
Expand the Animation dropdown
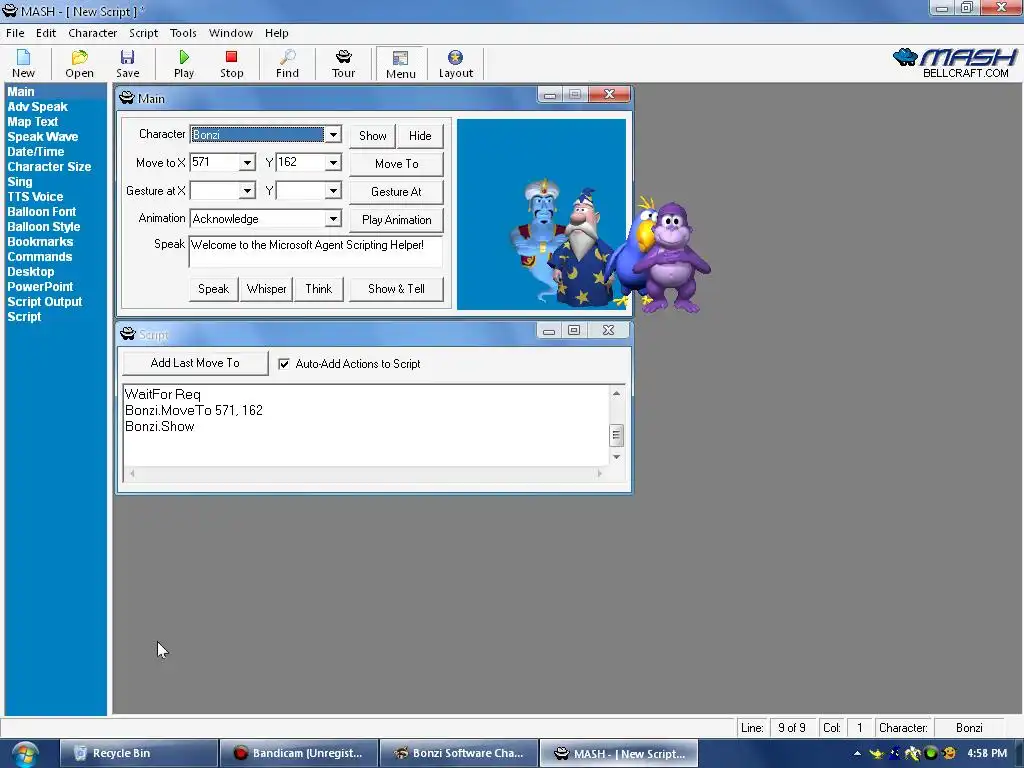pos(333,219)
